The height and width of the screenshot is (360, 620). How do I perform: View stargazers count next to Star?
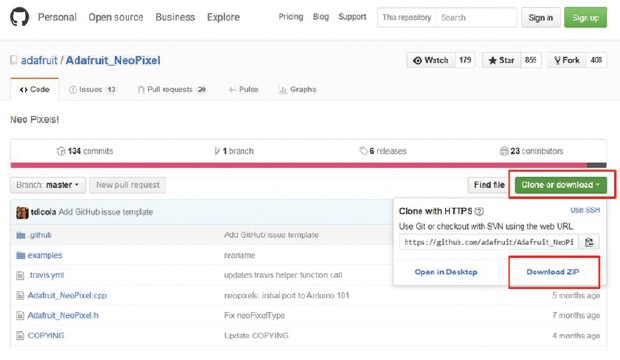(531, 60)
